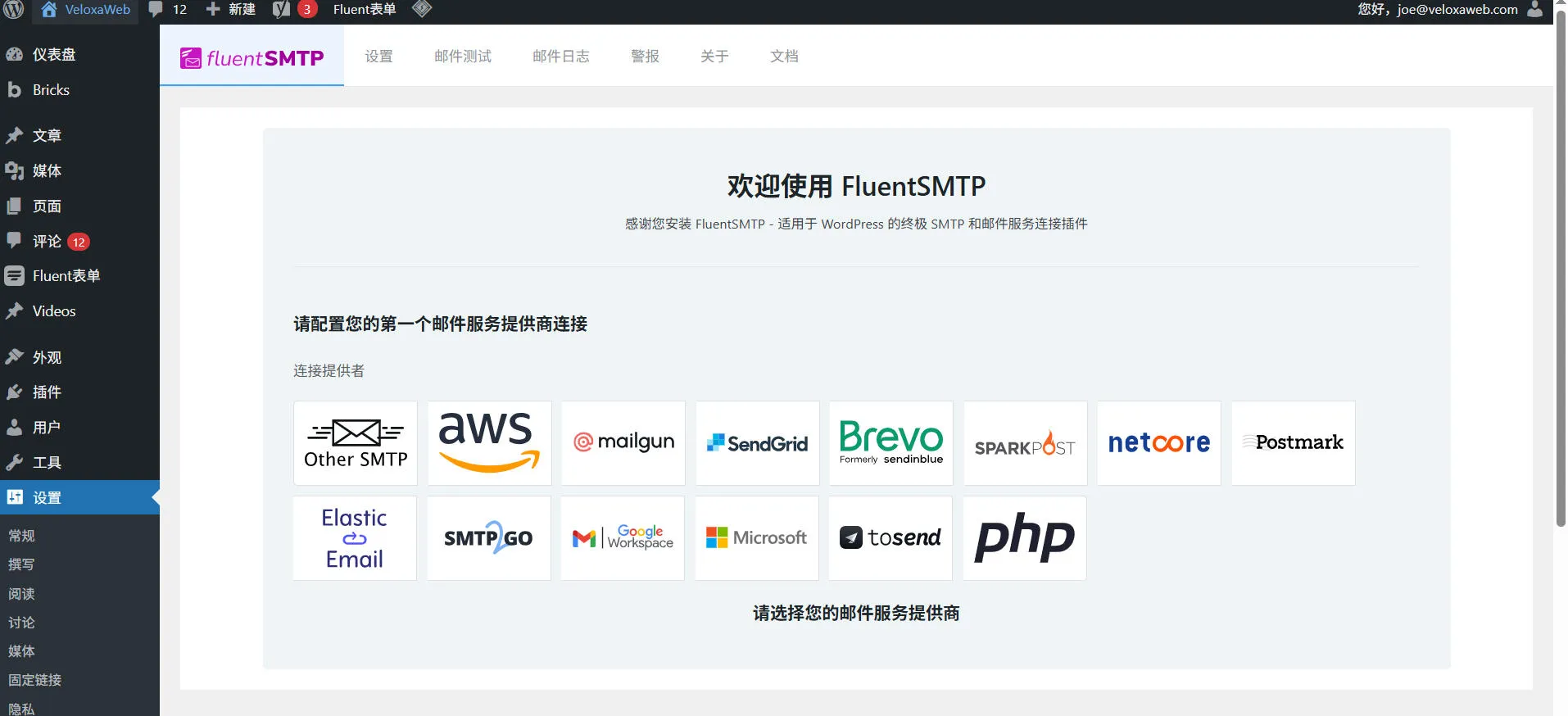Choose Google Workspace as mail provider
The height and width of the screenshot is (716, 1568).
coord(623,538)
